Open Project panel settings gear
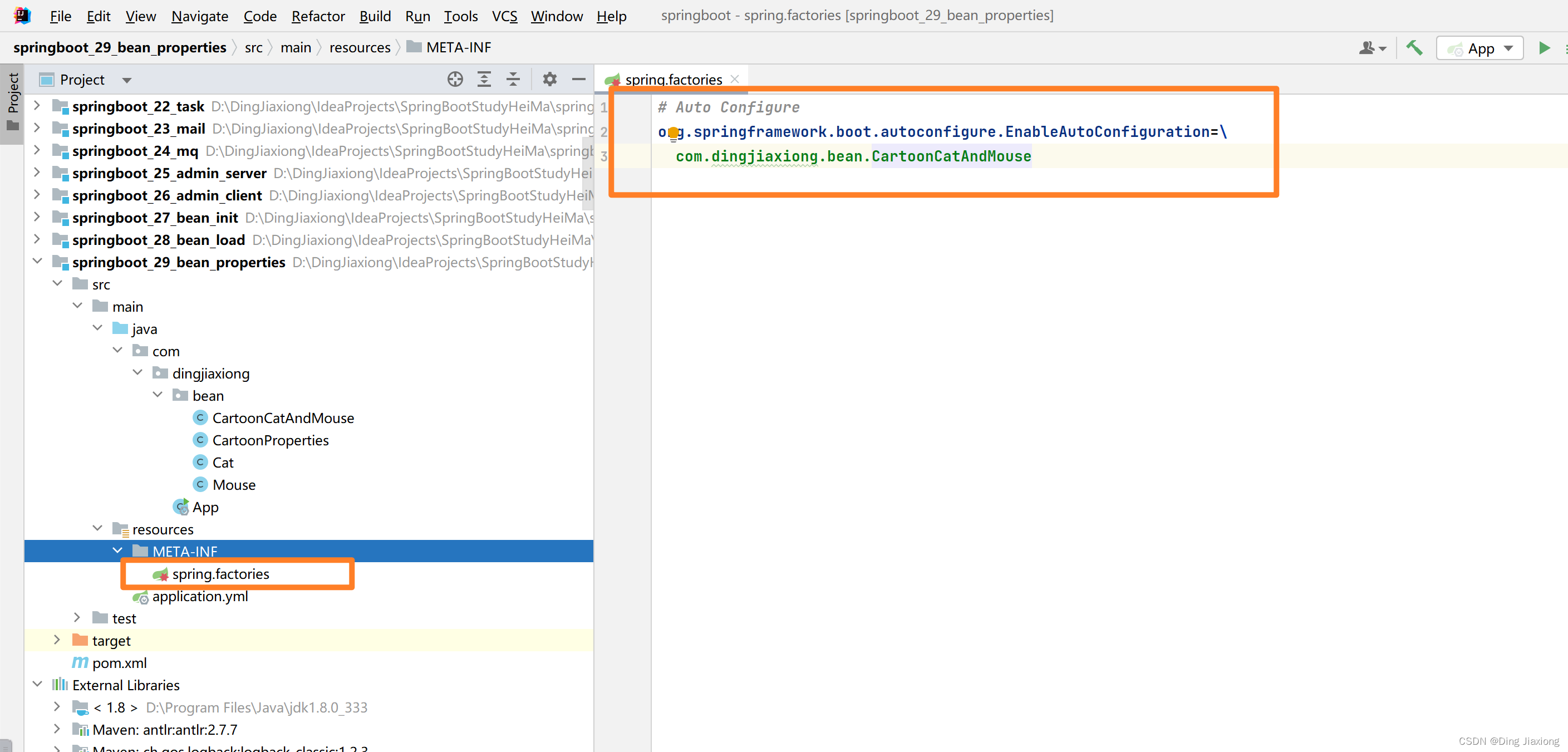Viewport: 1568px width, 752px height. pos(549,79)
